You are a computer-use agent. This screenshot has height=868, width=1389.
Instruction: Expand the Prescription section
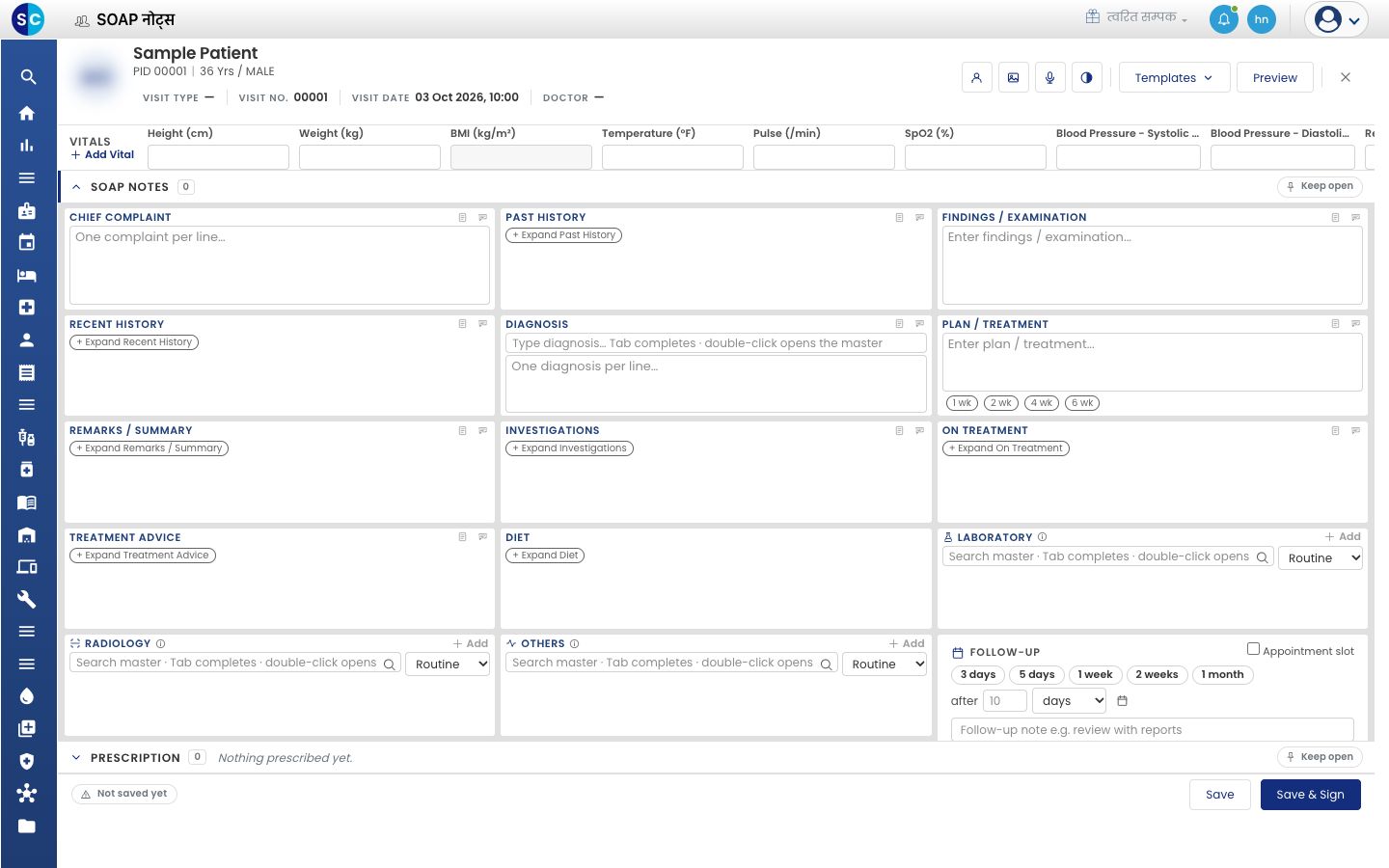click(76, 758)
